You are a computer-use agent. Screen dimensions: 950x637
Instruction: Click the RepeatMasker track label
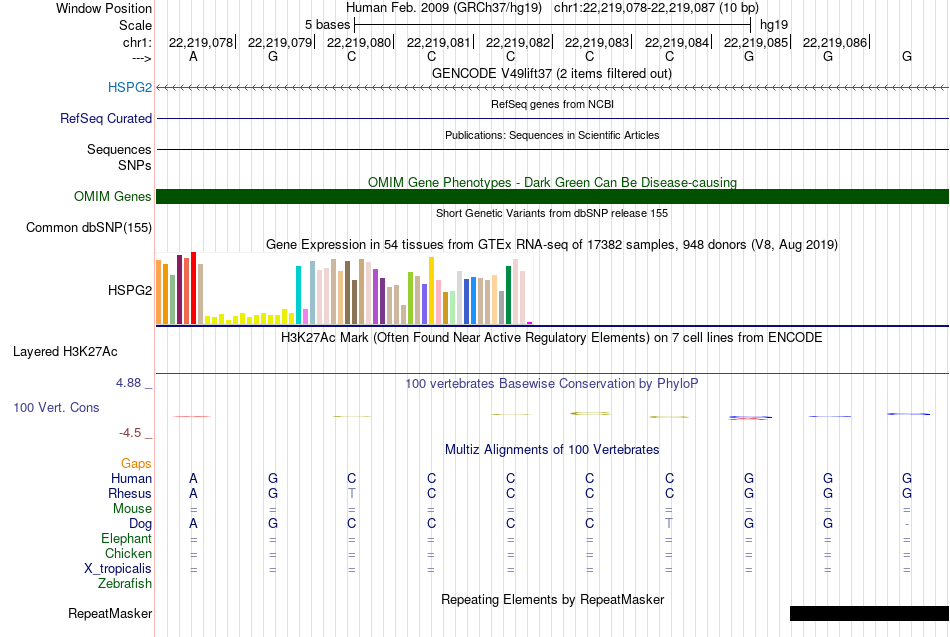click(x=110, y=613)
